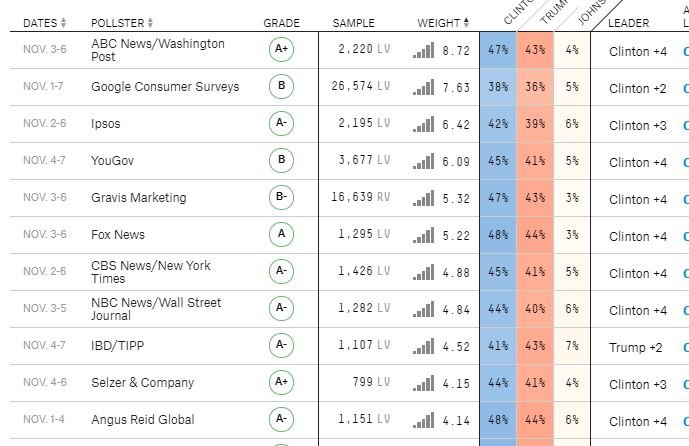689x446 pixels.
Task: Click the weight bars icon in the IBD/TIPP row
Action: 423,346
